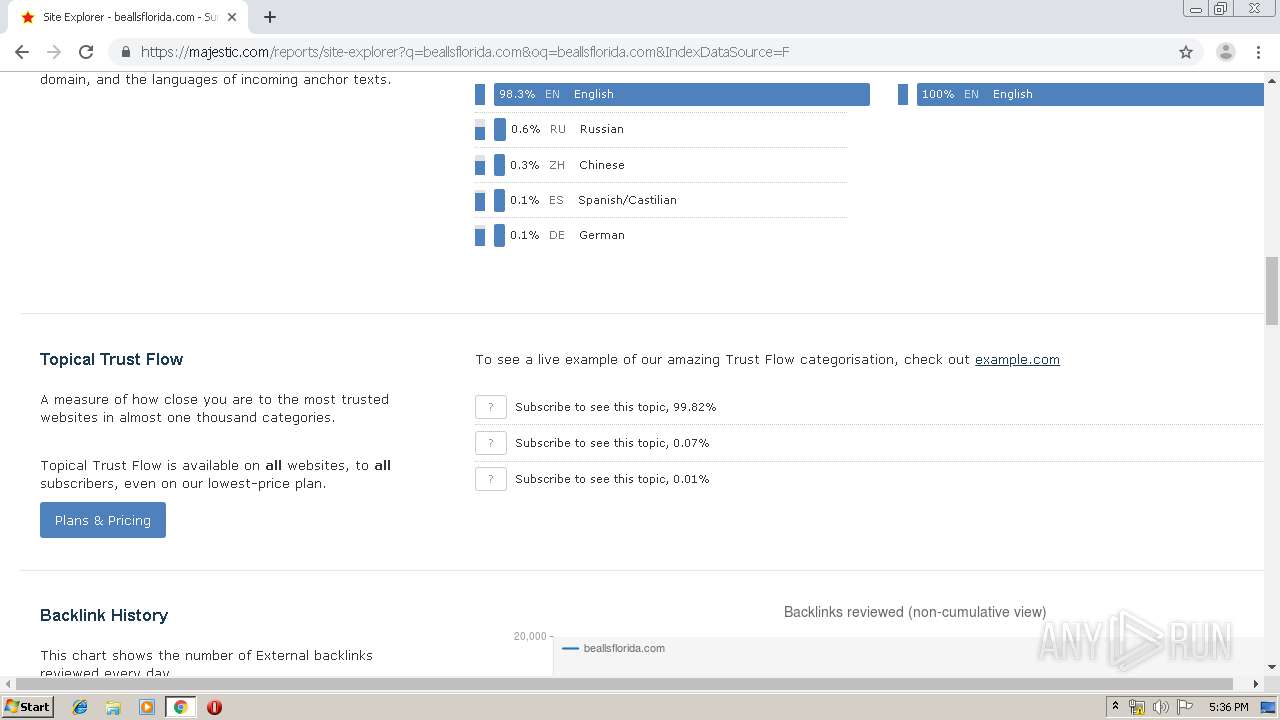Click question mark box for 0.01% topic
This screenshot has width=1280, height=720.
tap(491, 479)
